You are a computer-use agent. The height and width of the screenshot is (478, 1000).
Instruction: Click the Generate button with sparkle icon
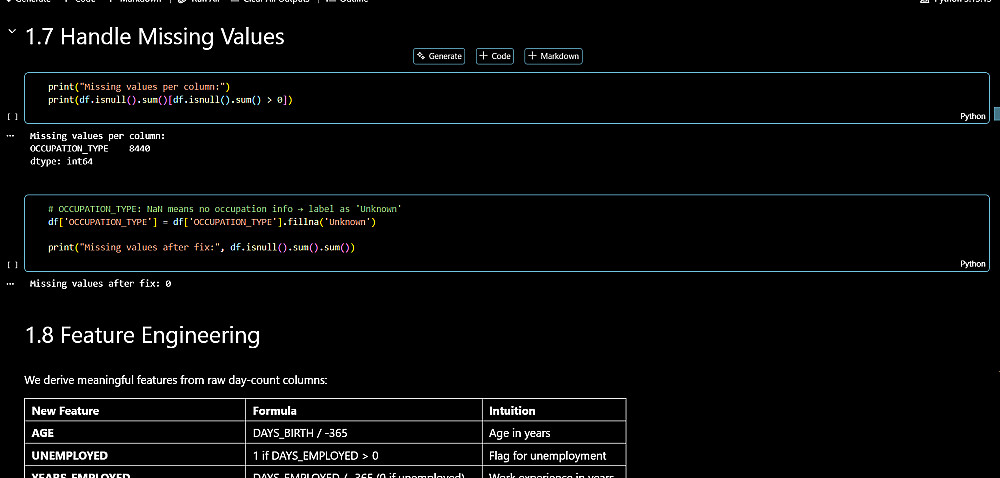[x=440, y=56]
